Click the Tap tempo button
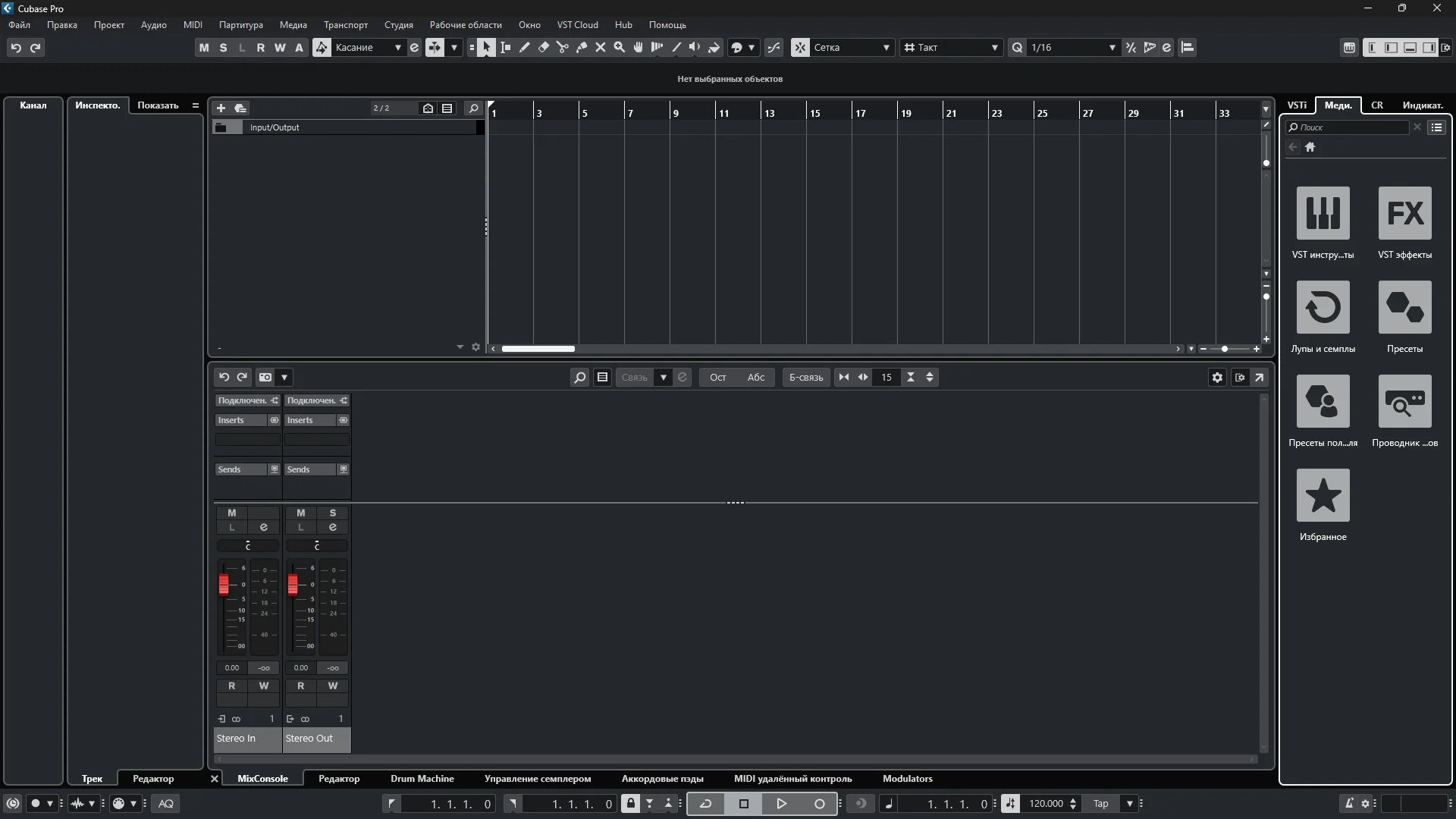1456x819 pixels. [1100, 804]
